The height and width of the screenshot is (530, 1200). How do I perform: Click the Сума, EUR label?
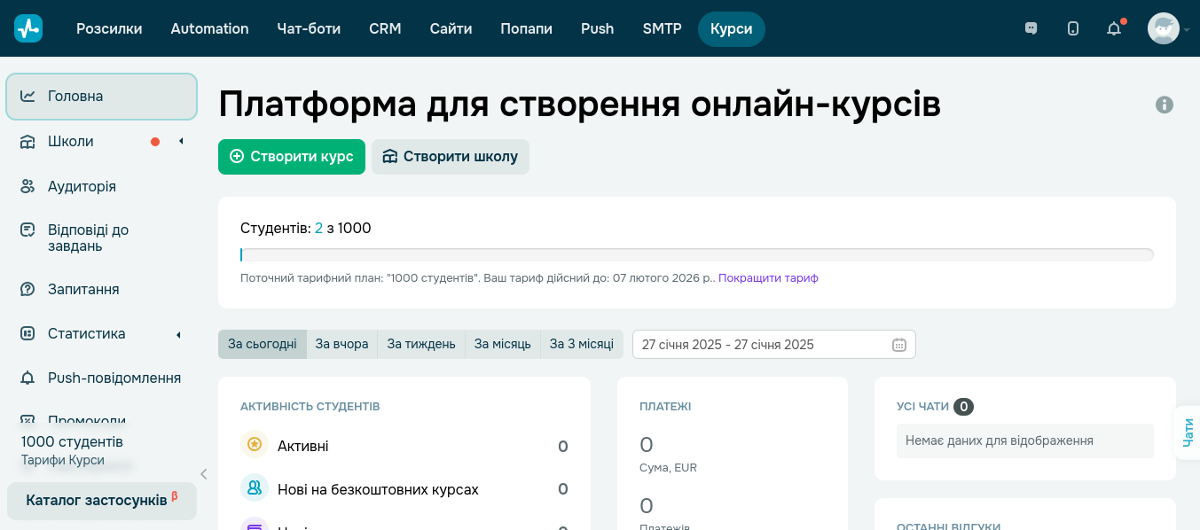(x=668, y=467)
